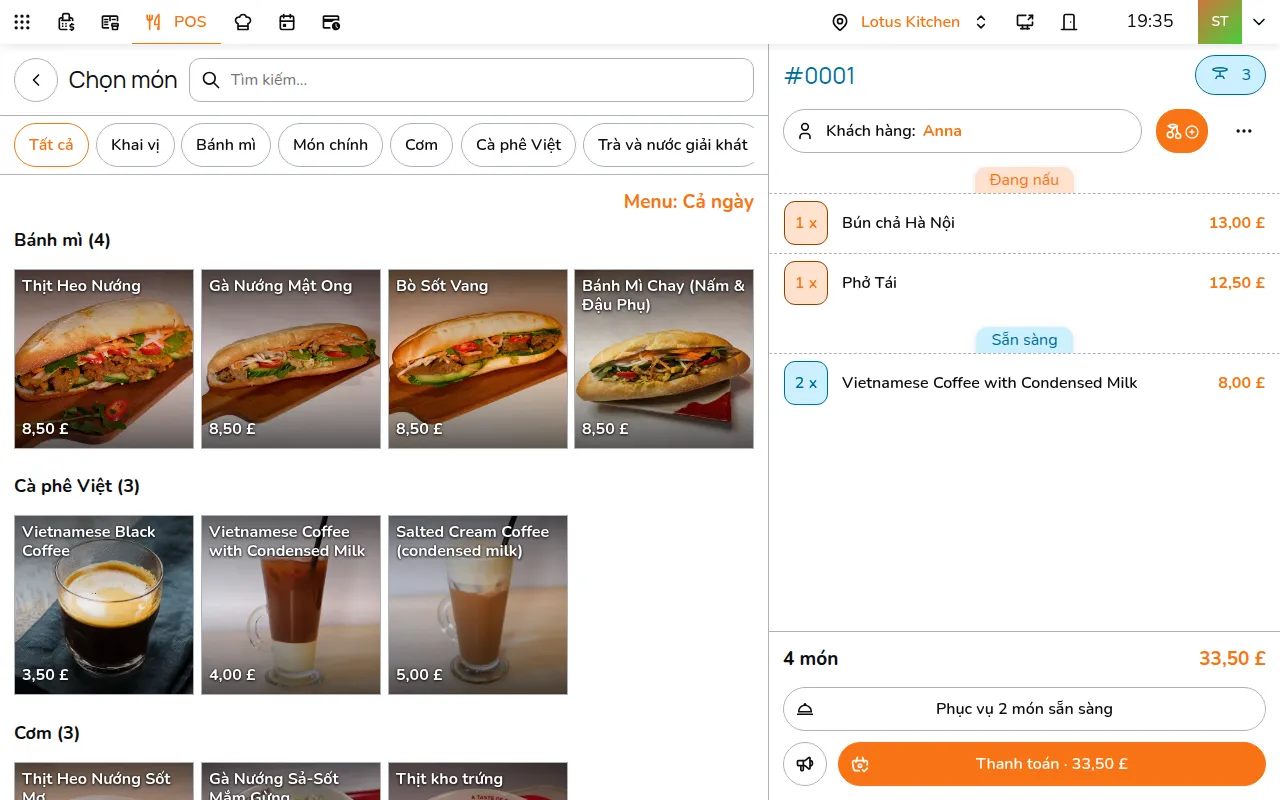Expand the Lotus Kitchen location selector
Image resolution: width=1280 pixels, height=800 pixels.
[x=909, y=22]
